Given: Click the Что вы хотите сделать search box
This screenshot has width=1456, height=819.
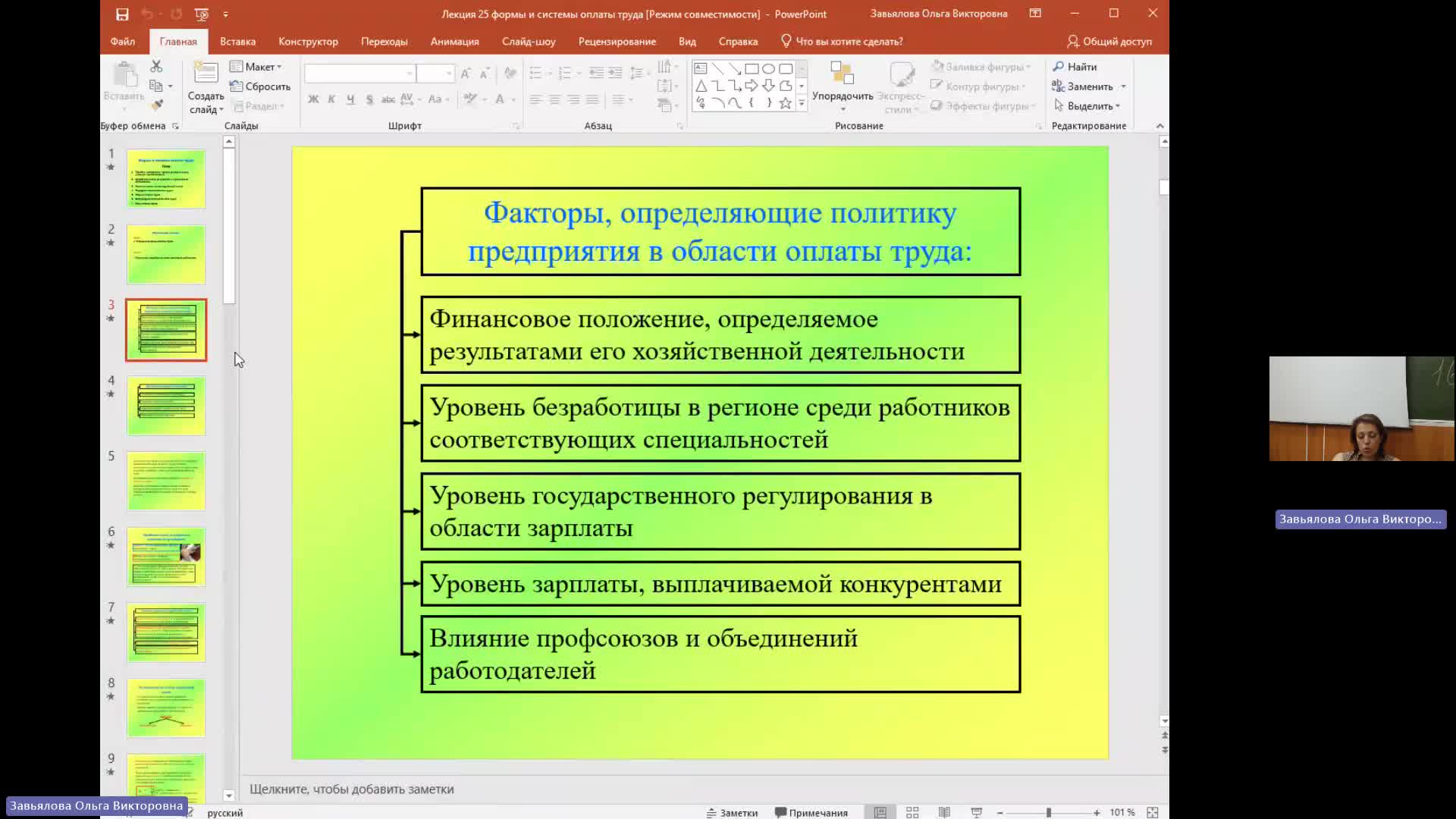Looking at the screenshot, I should tap(842, 42).
